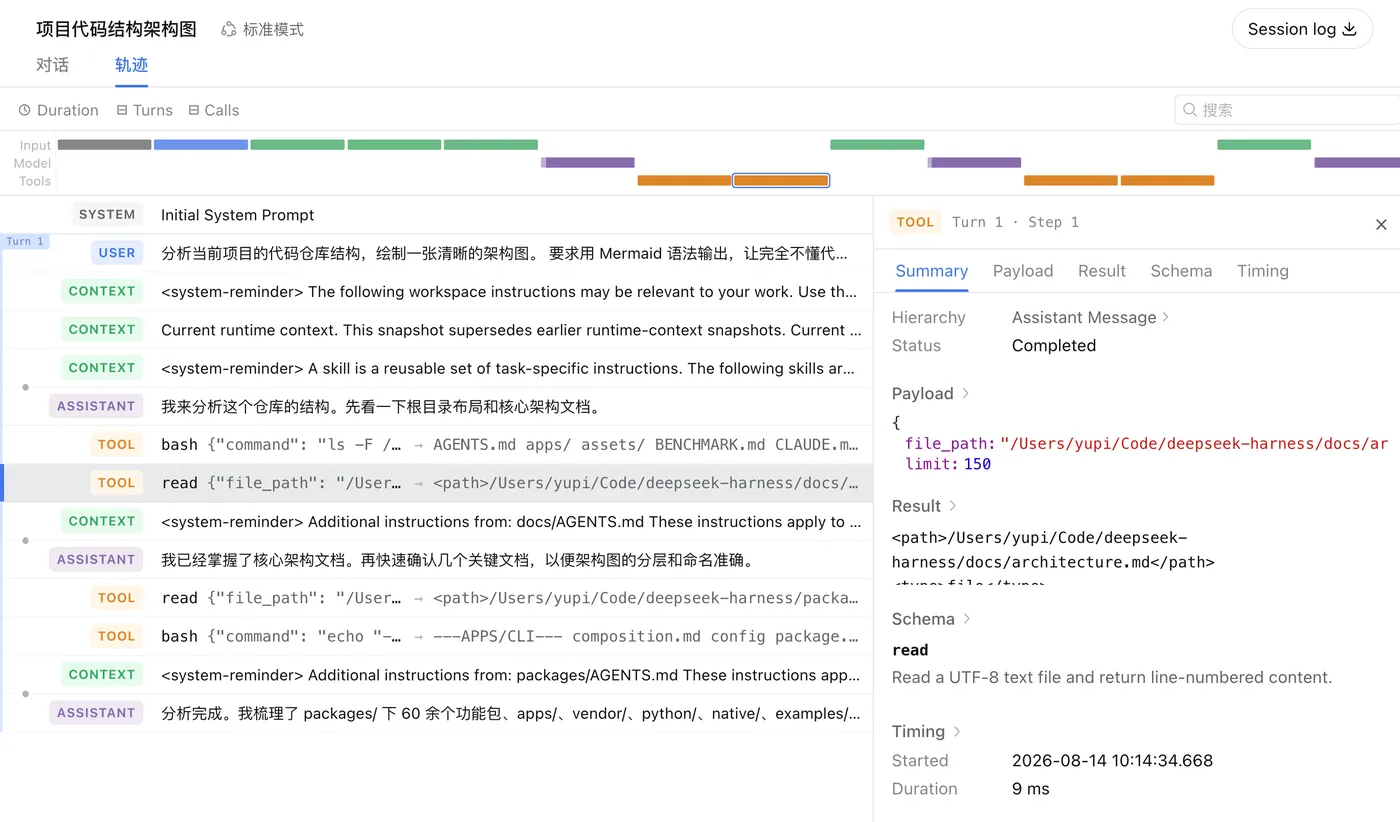
Task: Select the 轨迹 tab
Action: [131, 65]
